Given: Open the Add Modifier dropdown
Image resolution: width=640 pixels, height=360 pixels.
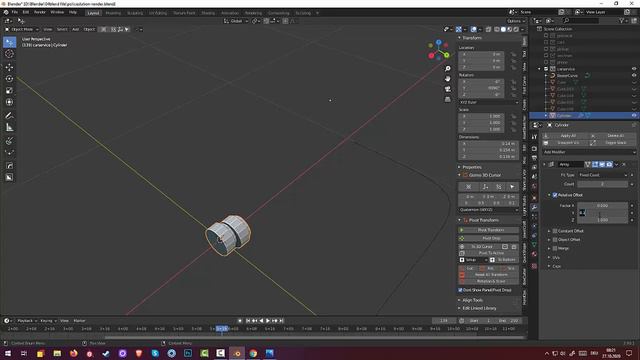Looking at the screenshot, I should (x=589, y=152).
